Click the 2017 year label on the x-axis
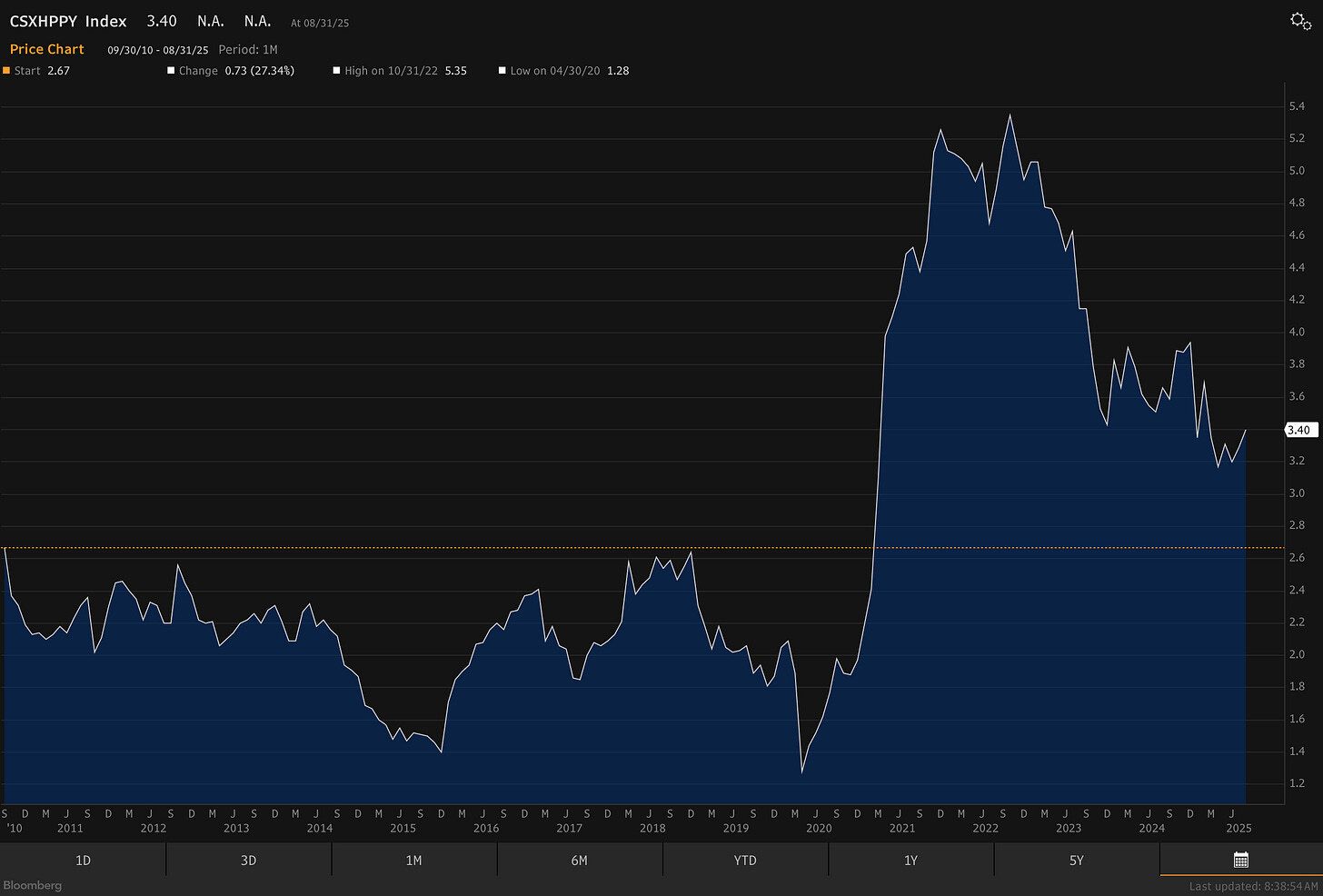 570,828
